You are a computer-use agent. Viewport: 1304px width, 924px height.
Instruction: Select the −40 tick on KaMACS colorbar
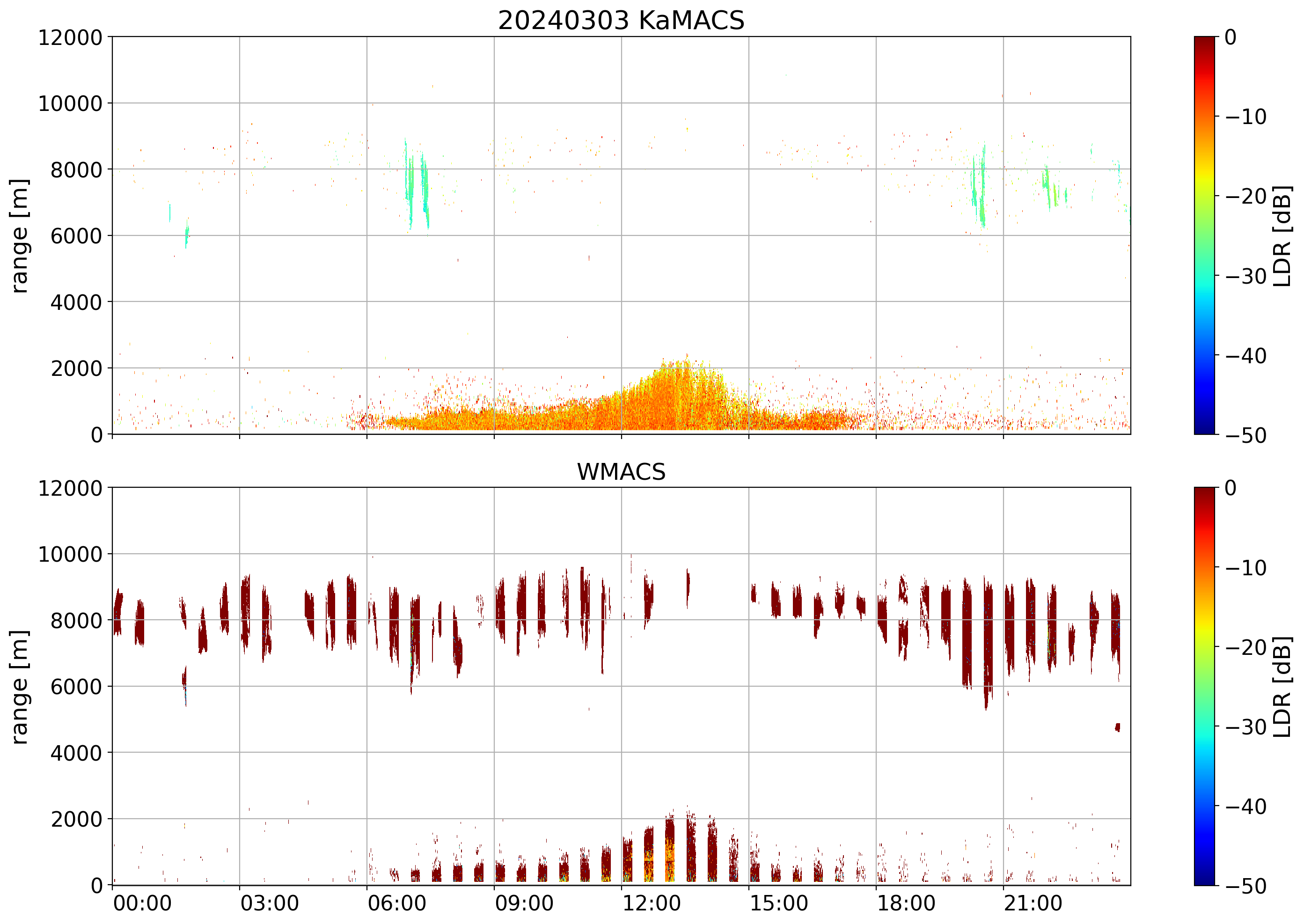click(1246, 356)
